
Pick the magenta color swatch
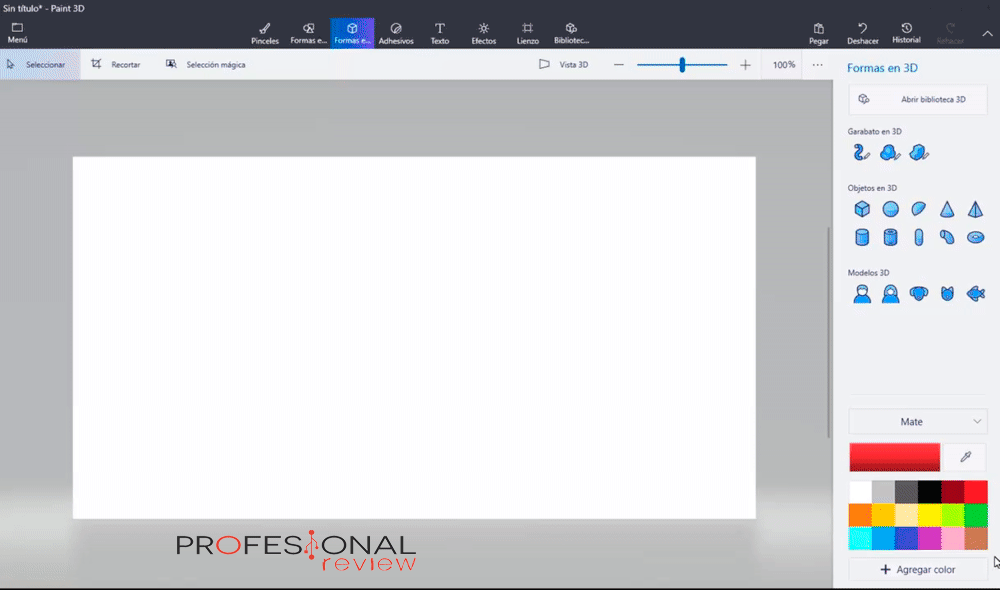click(x=929, y=538)
